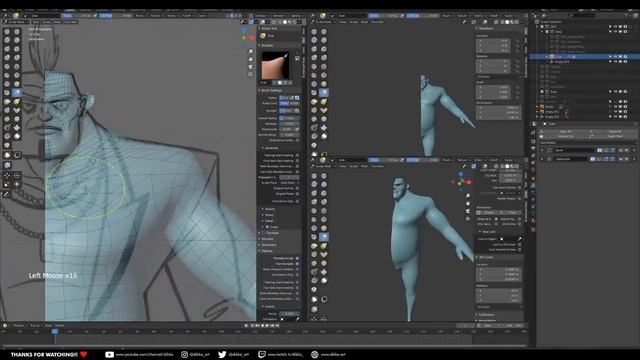
Task: Open Face Sets menu in left viewport header
Action: tap(70, 22)
